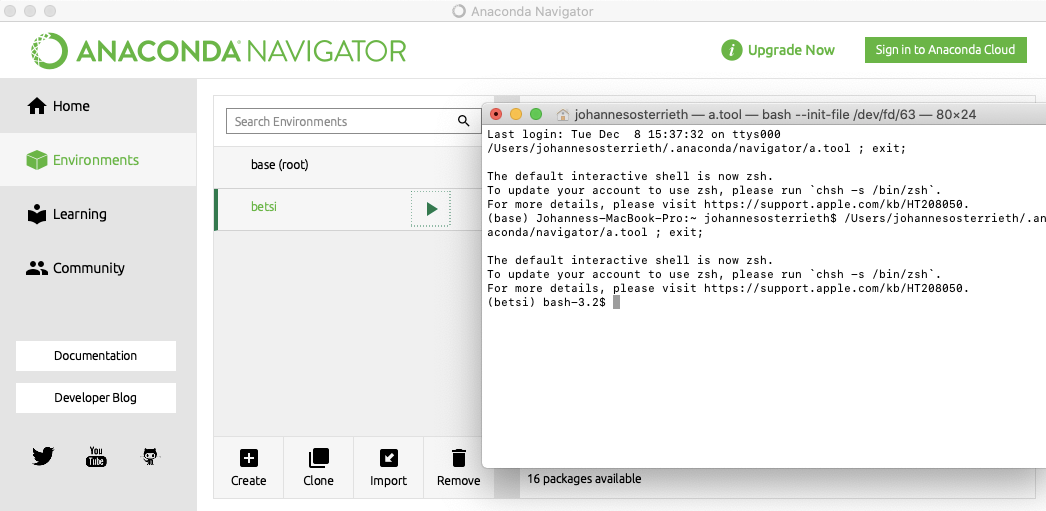Image resolution: width=1046 pixels, height=511 pixels.
Task: Minimize the Terminal with yellow button
Action: coord(516,114)
